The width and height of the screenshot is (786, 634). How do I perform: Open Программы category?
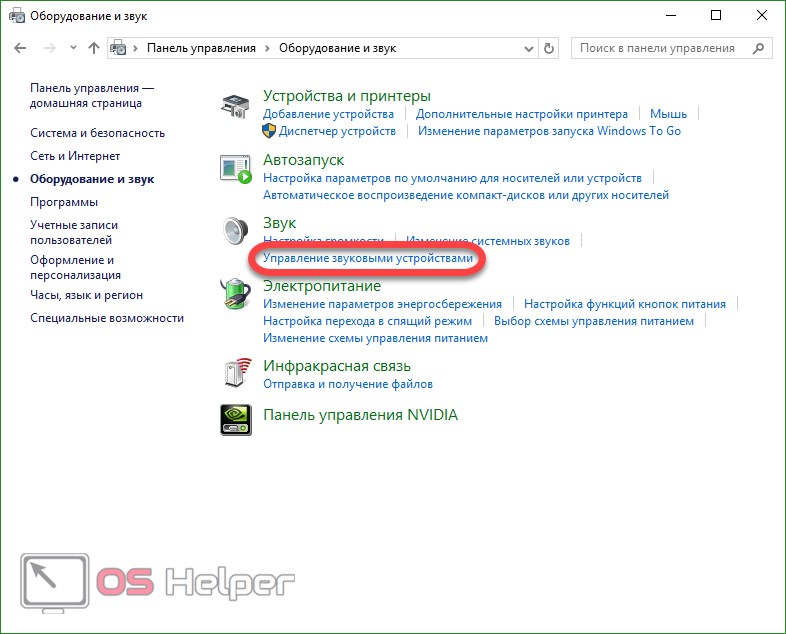pos(64,202)
